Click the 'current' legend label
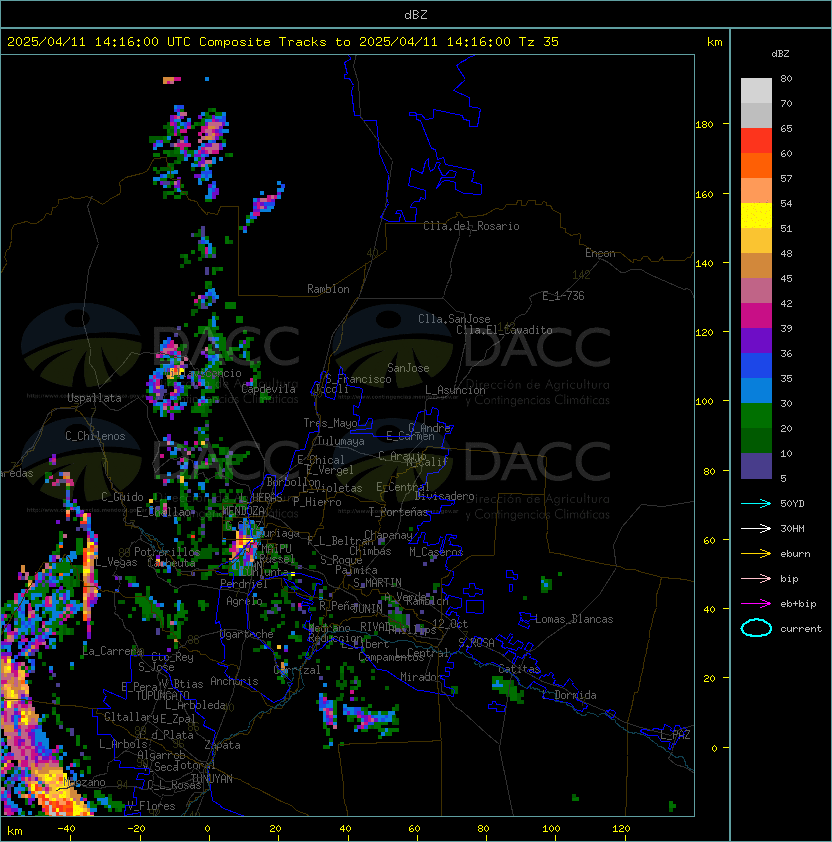 pos(801,628)
